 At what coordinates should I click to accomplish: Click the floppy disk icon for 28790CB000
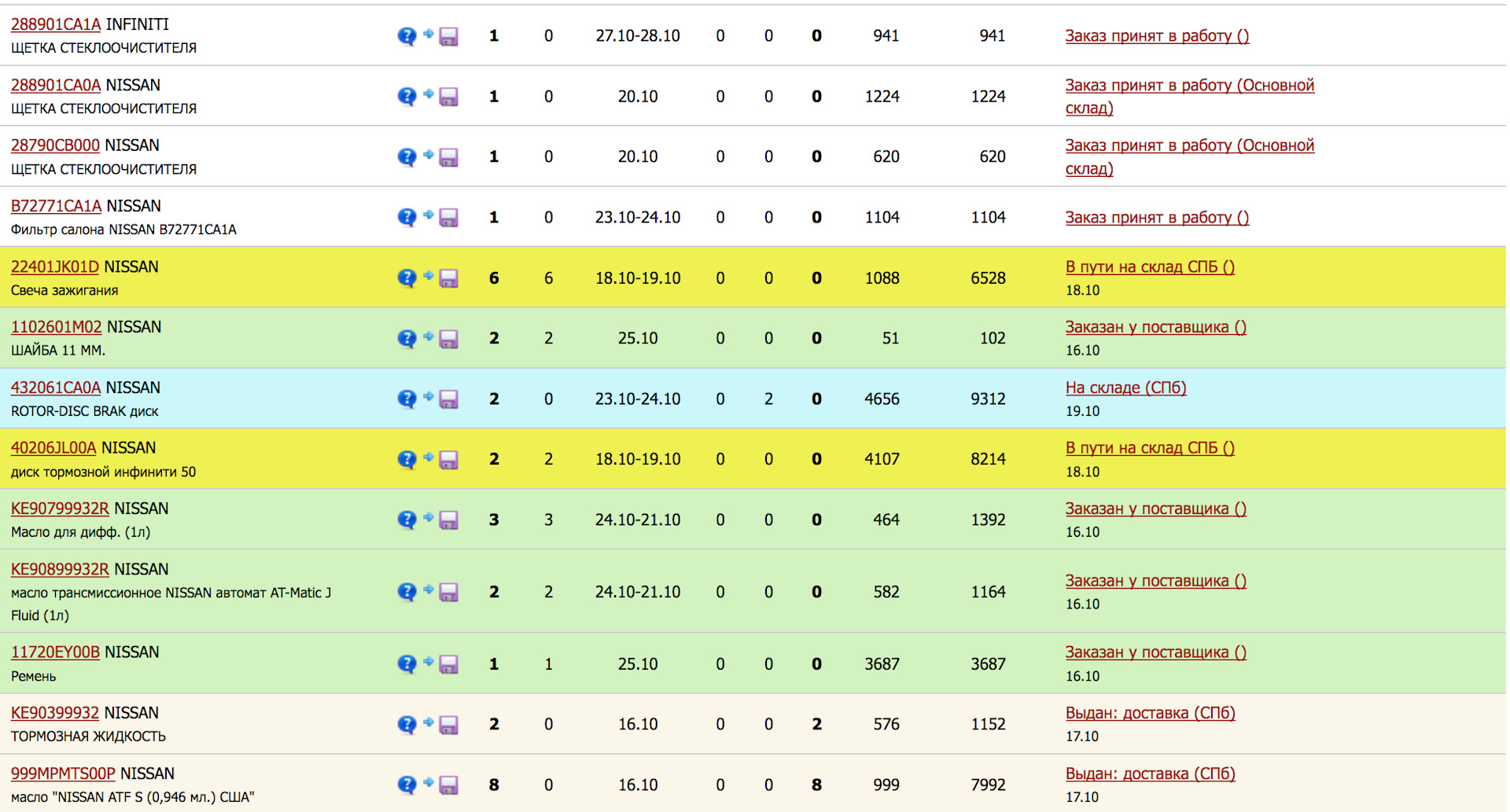(449, 157)
